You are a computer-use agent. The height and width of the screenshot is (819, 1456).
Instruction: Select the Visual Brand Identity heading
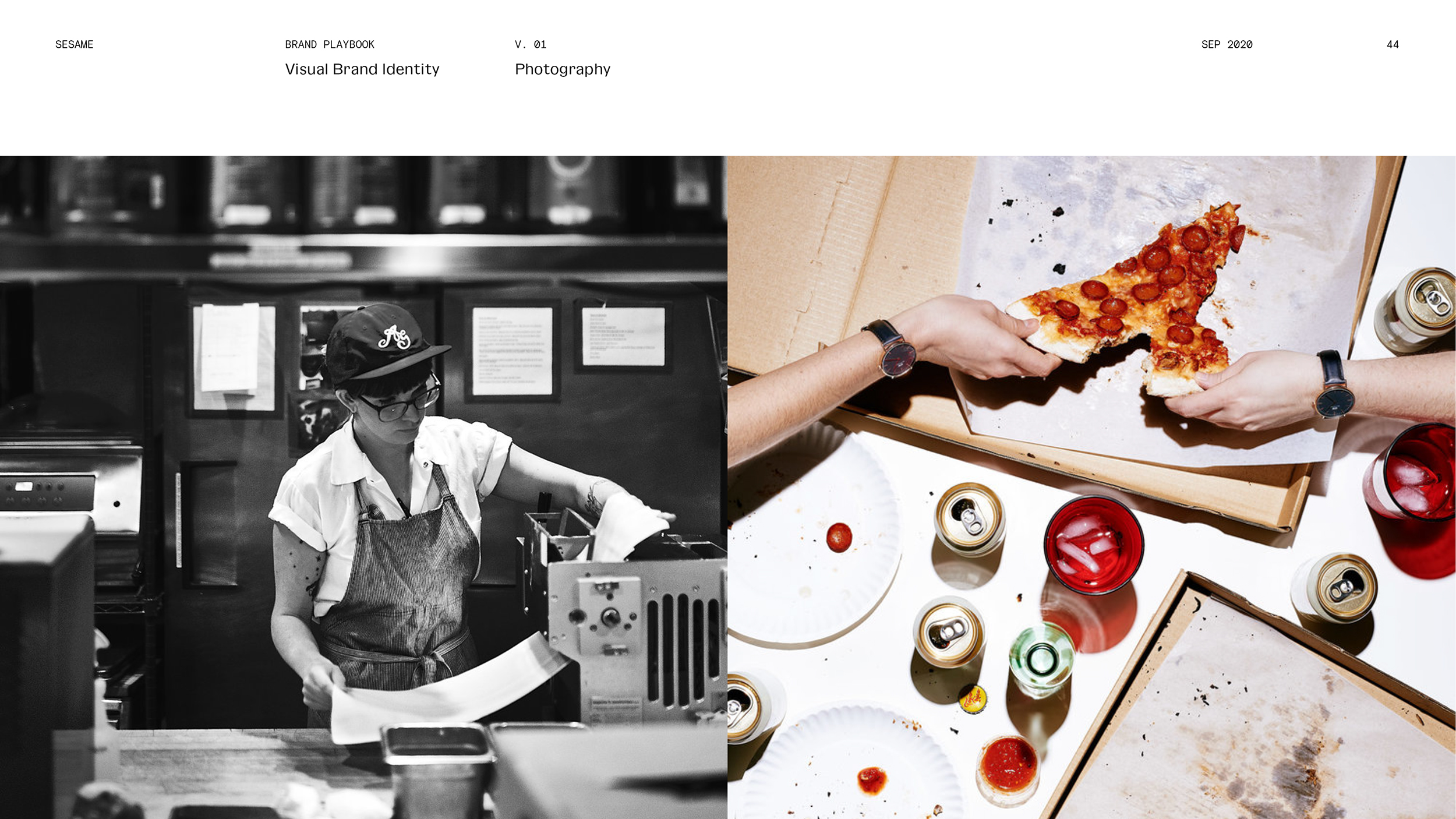click(x=362, y=69)
